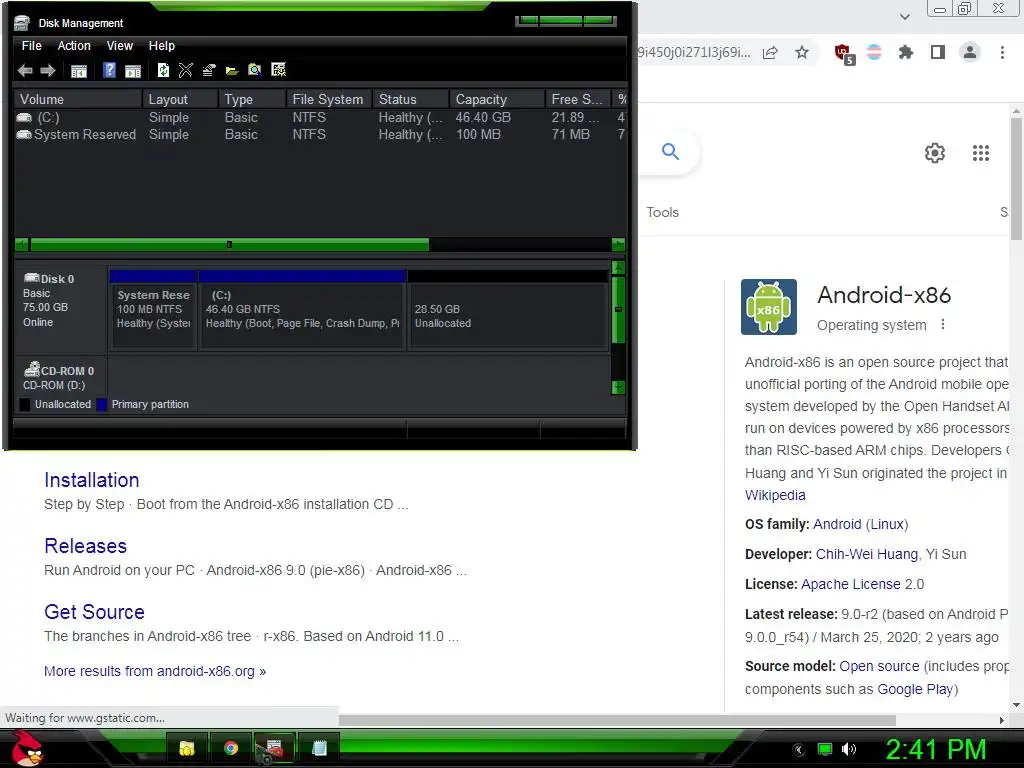Screen dimensions: 1024x768
Task: Click the black Unallocated legend swatch
Action: 25,404
